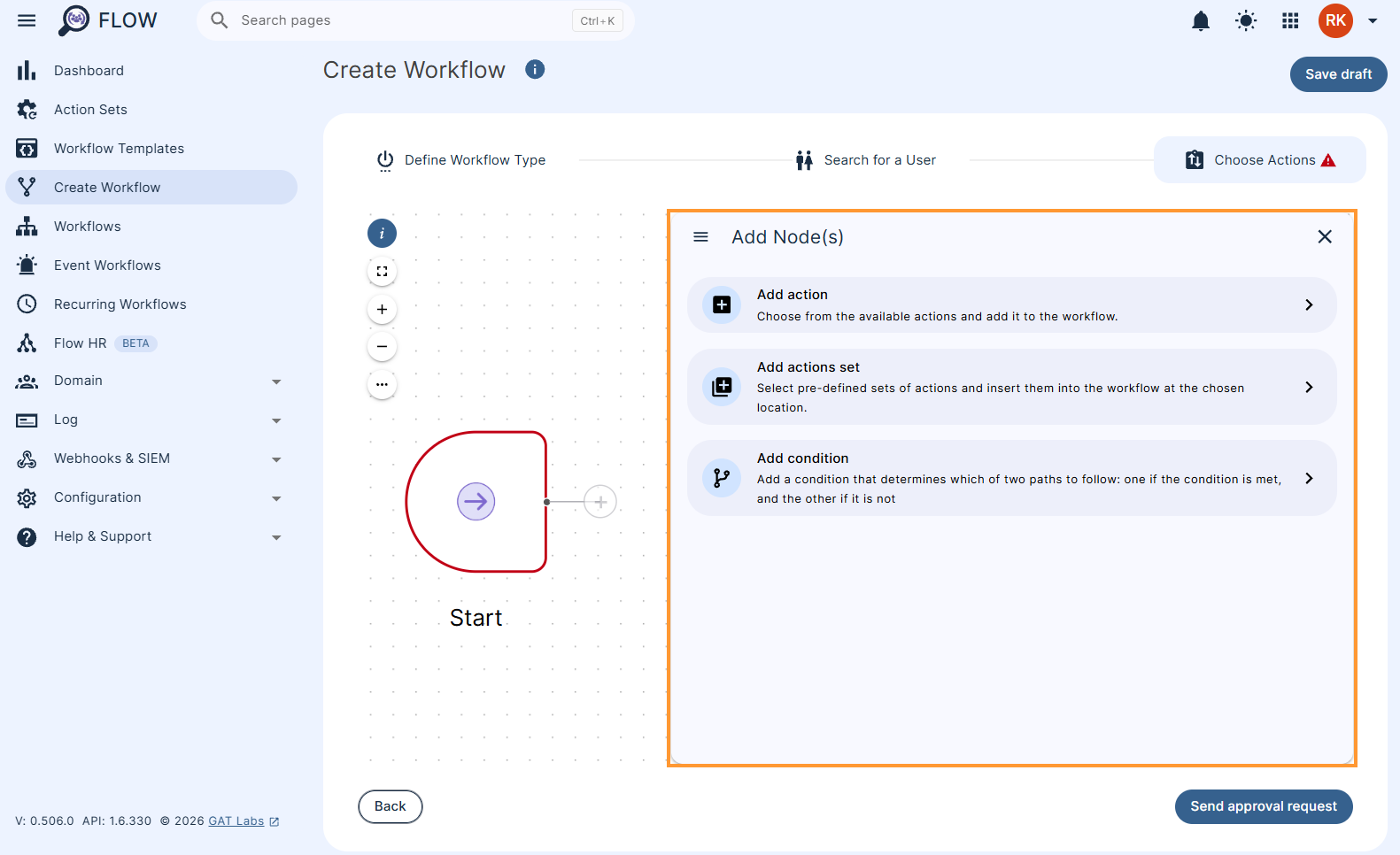Click the Help question-mark icon
Screen dimensions: 1400x855
tap(27, 536)
